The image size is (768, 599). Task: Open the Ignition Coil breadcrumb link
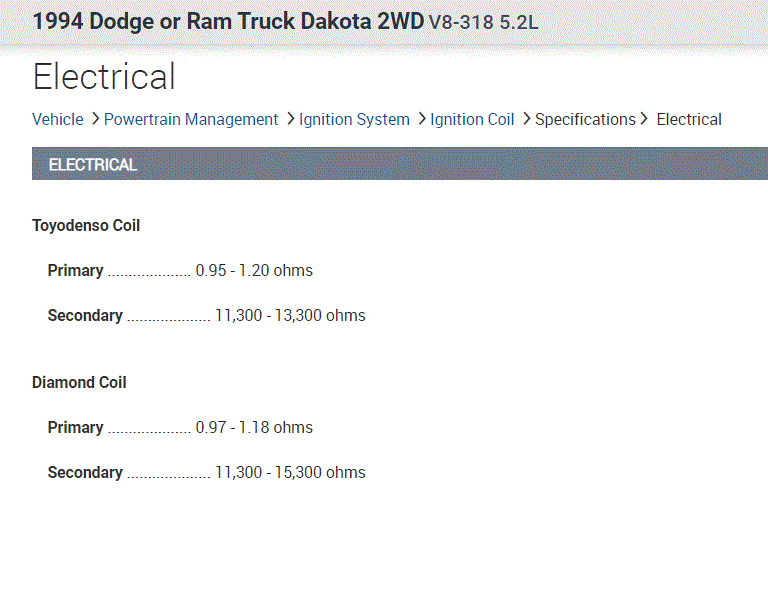coord(472,119)
